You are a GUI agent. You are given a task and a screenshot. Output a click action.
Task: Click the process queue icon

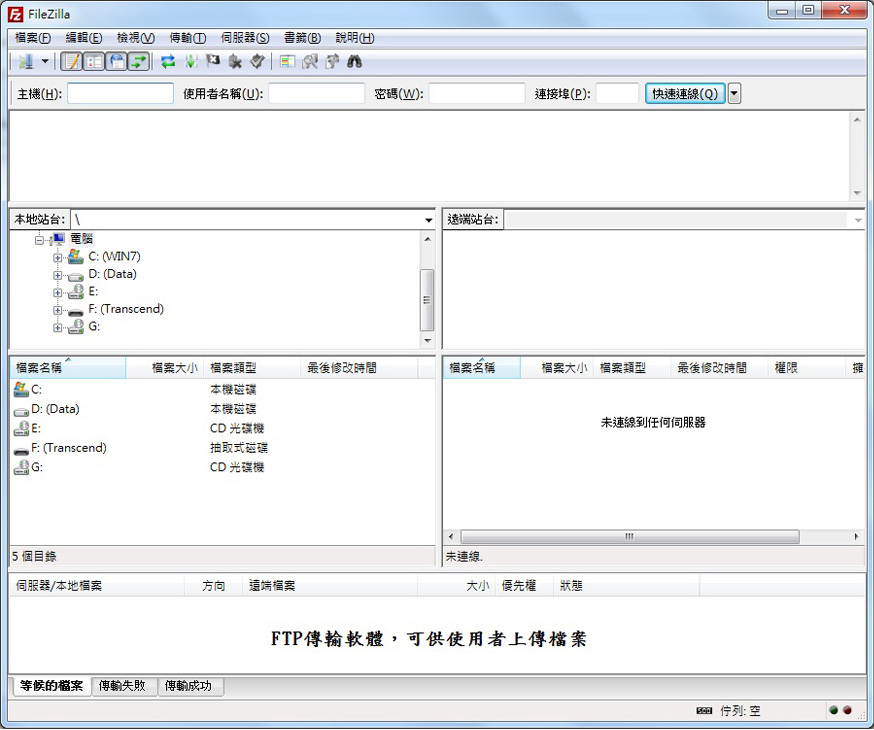click(x=190, y=62)
